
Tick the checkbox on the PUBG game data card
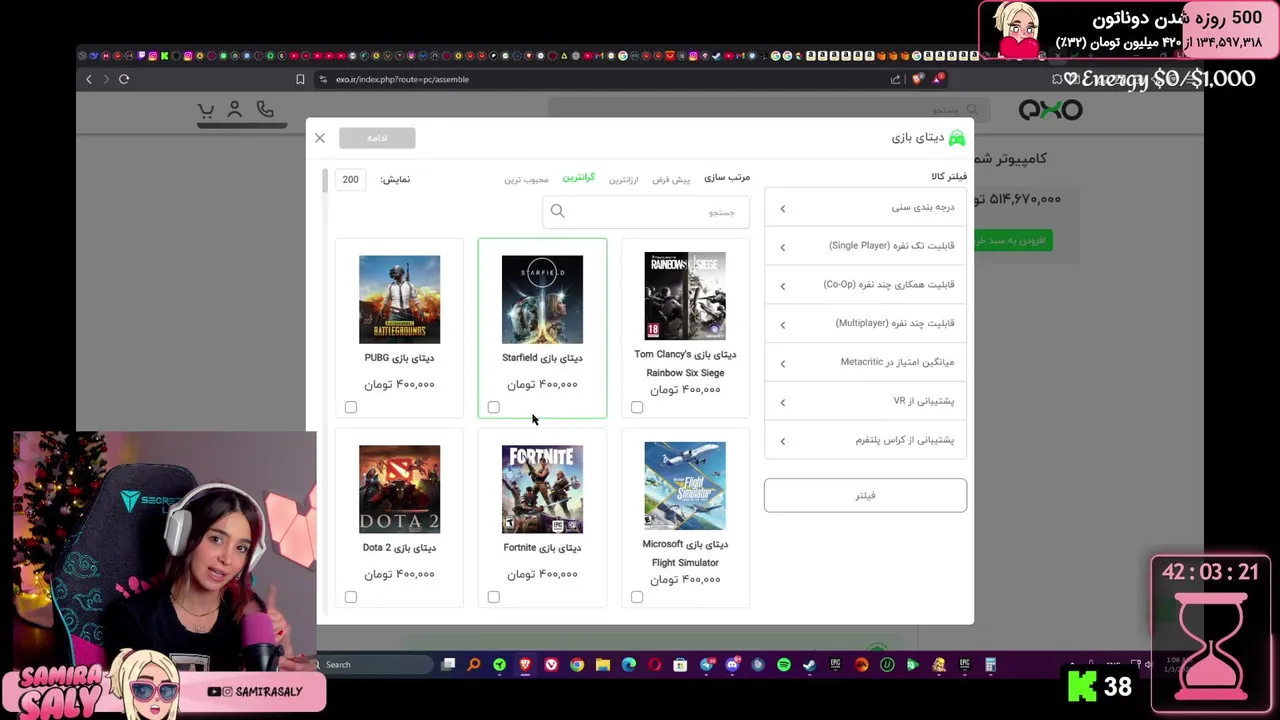coord(351,407)
